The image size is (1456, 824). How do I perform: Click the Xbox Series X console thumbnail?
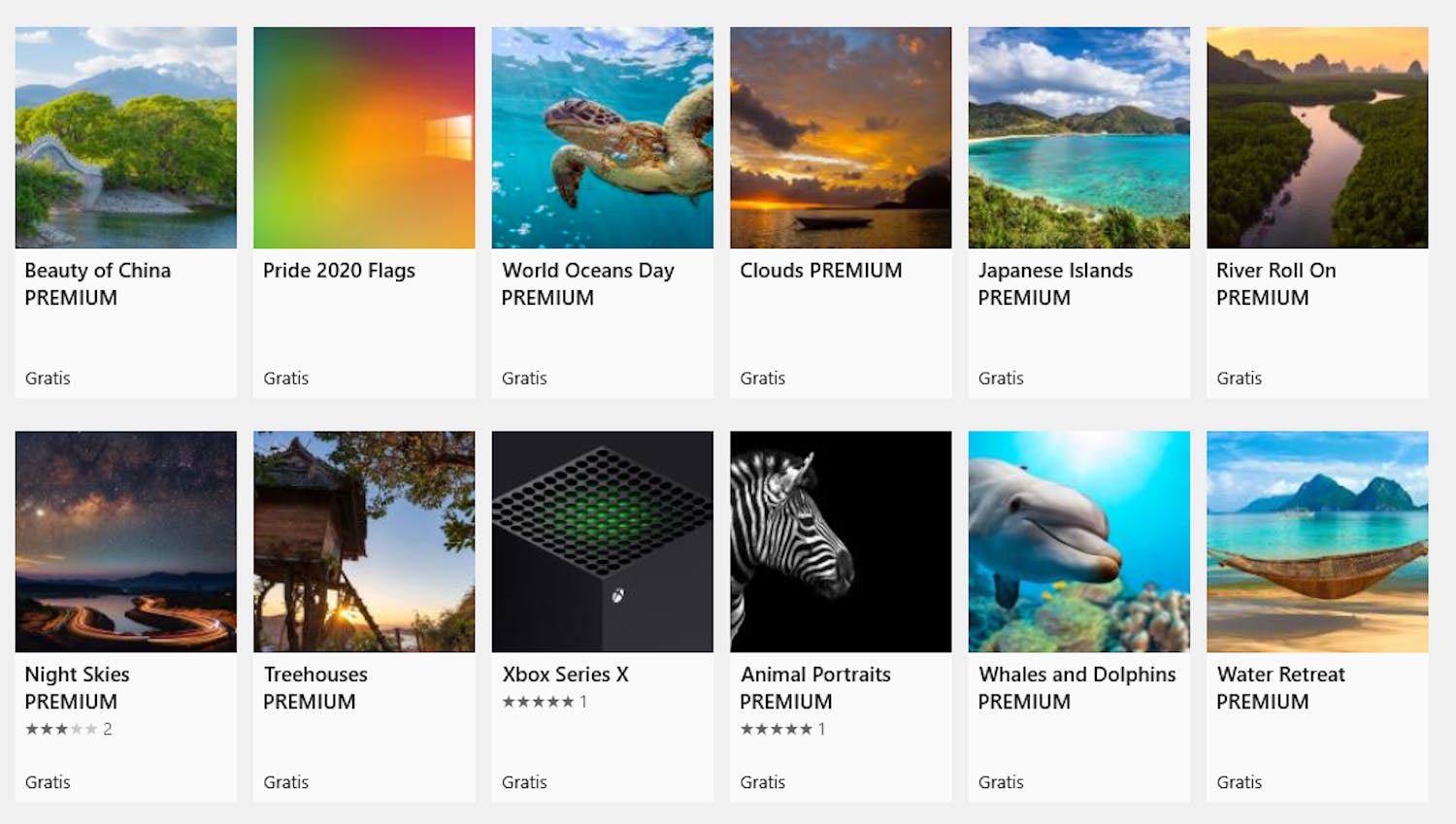602,541
